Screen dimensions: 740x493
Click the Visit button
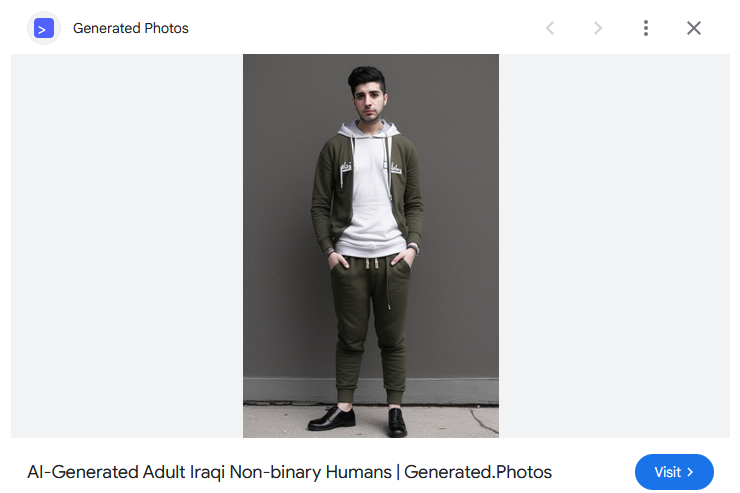tap(674, 472)
